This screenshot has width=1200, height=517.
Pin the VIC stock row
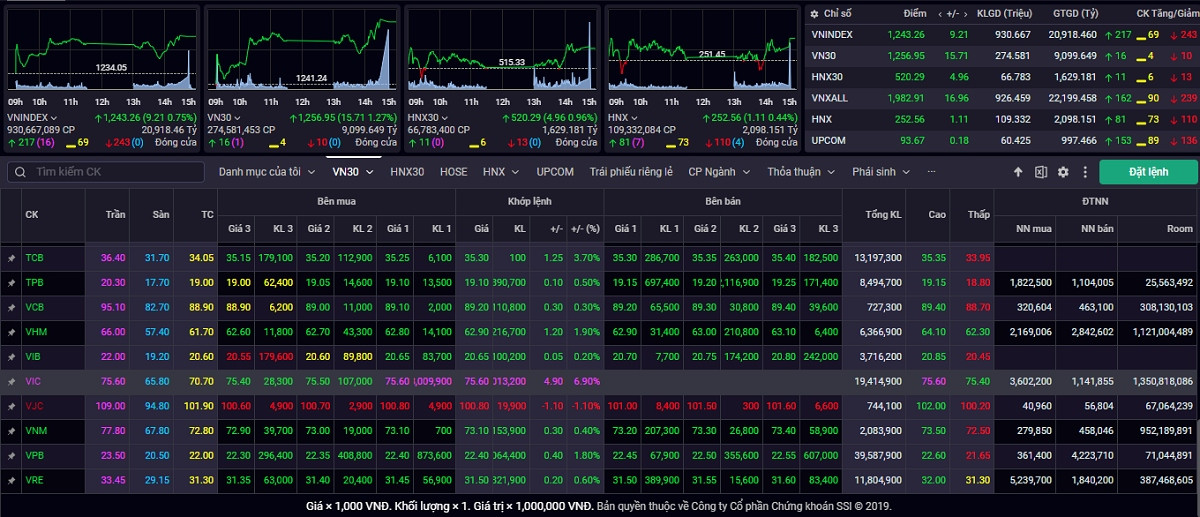11,381
